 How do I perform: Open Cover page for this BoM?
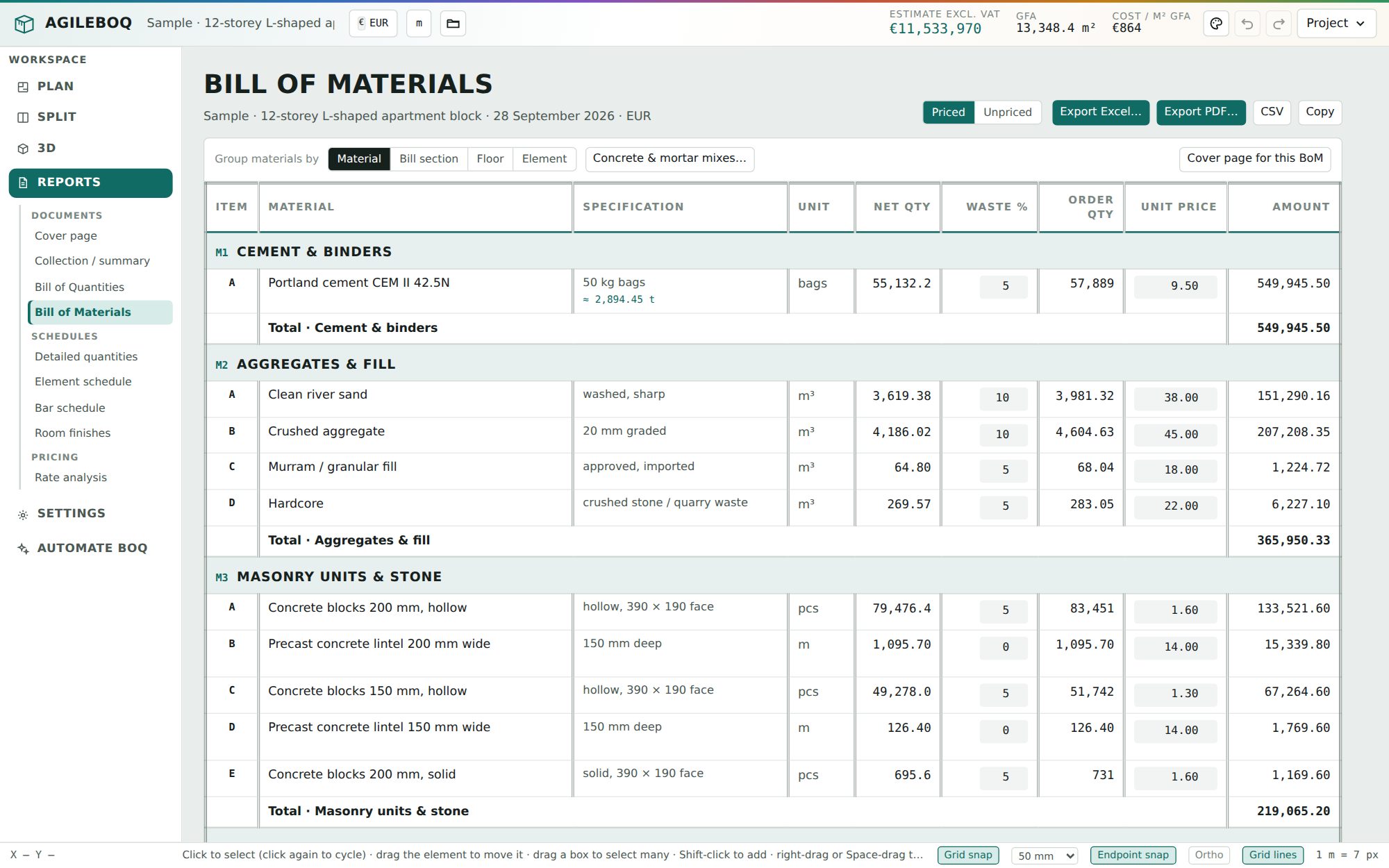pyautogui.click(x=1255, y=159)
